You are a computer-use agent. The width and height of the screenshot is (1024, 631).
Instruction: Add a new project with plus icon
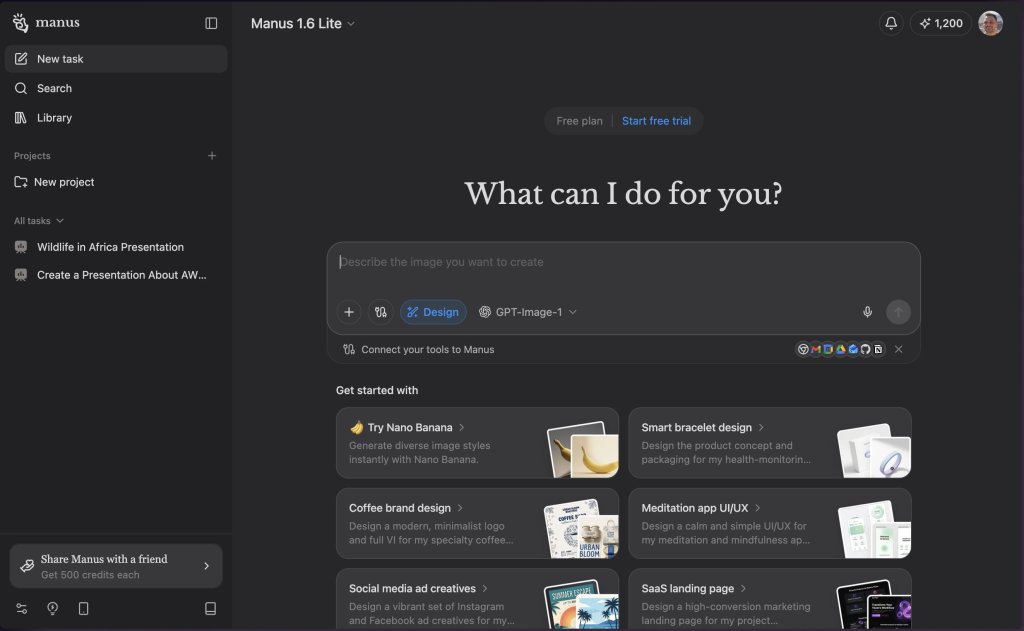point(212,156)
